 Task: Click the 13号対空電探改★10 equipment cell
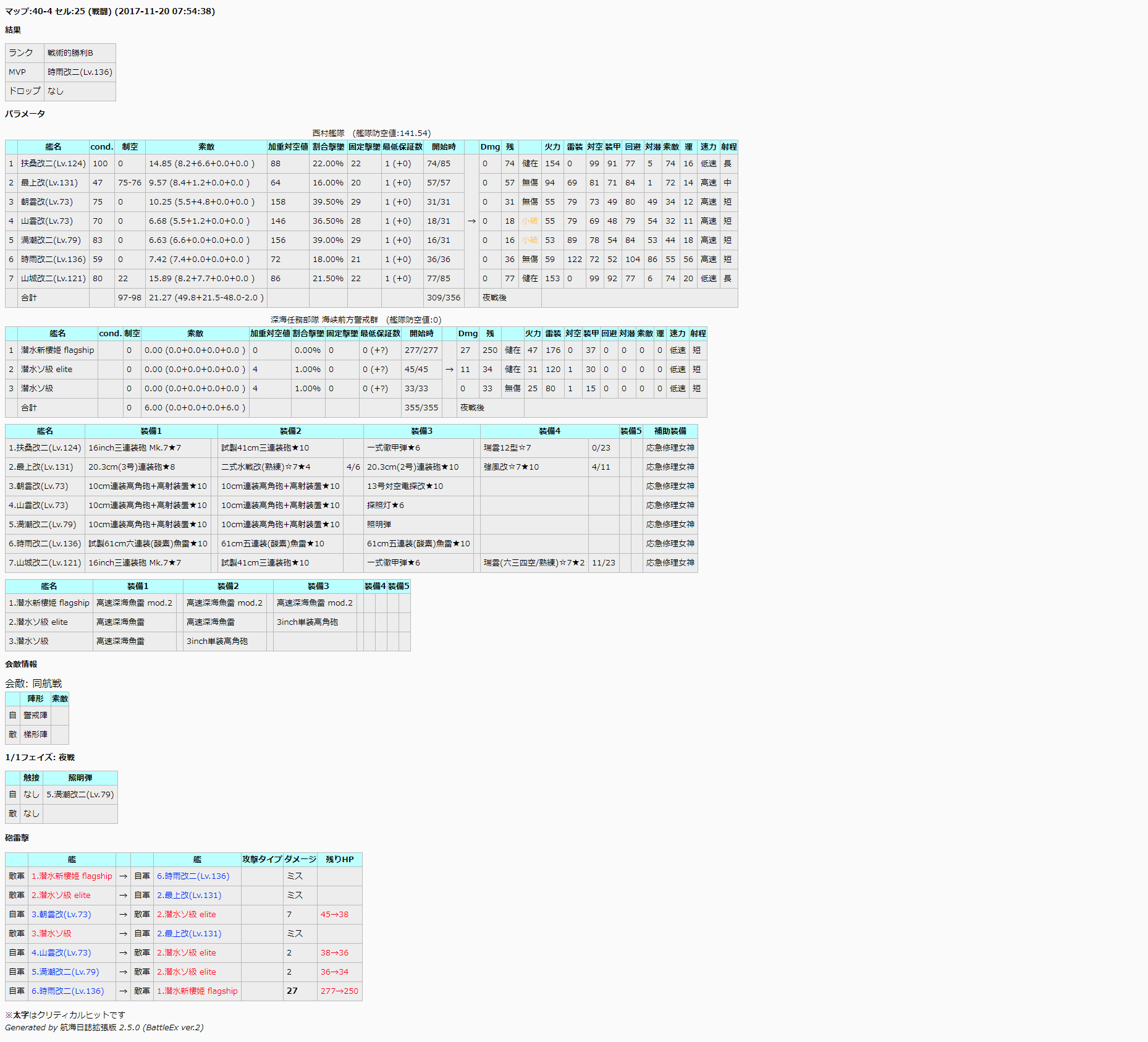pos(405,486)
